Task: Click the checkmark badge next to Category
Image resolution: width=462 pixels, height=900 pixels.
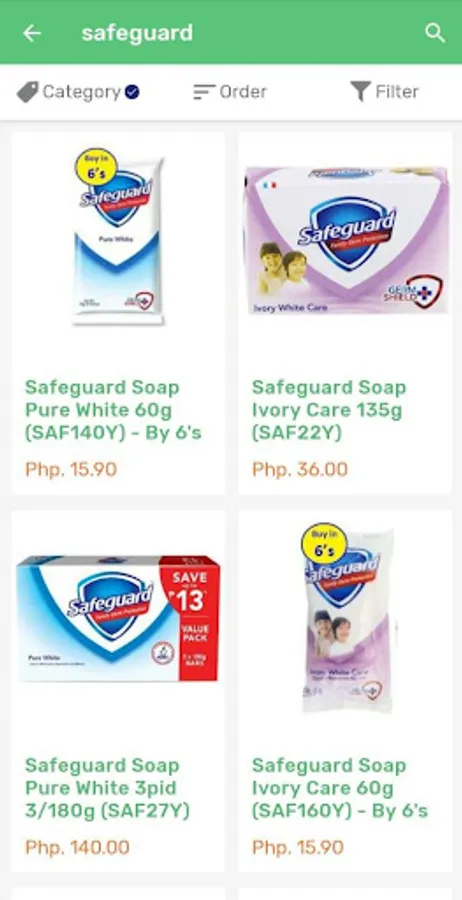Action: [133, 91]
